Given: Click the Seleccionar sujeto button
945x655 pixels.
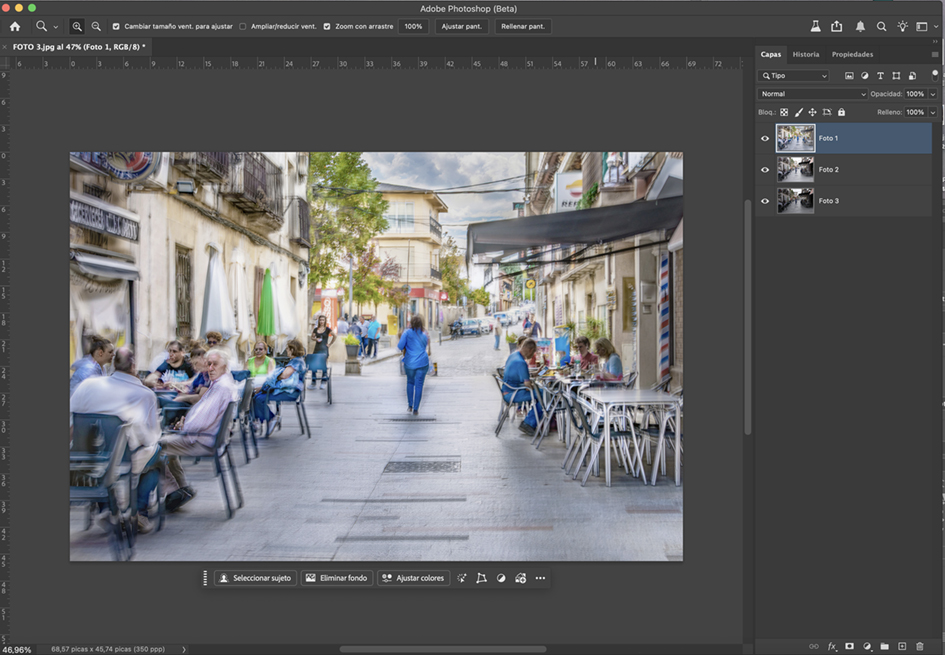Looking at the screenshot, I should tap(256, 578).
